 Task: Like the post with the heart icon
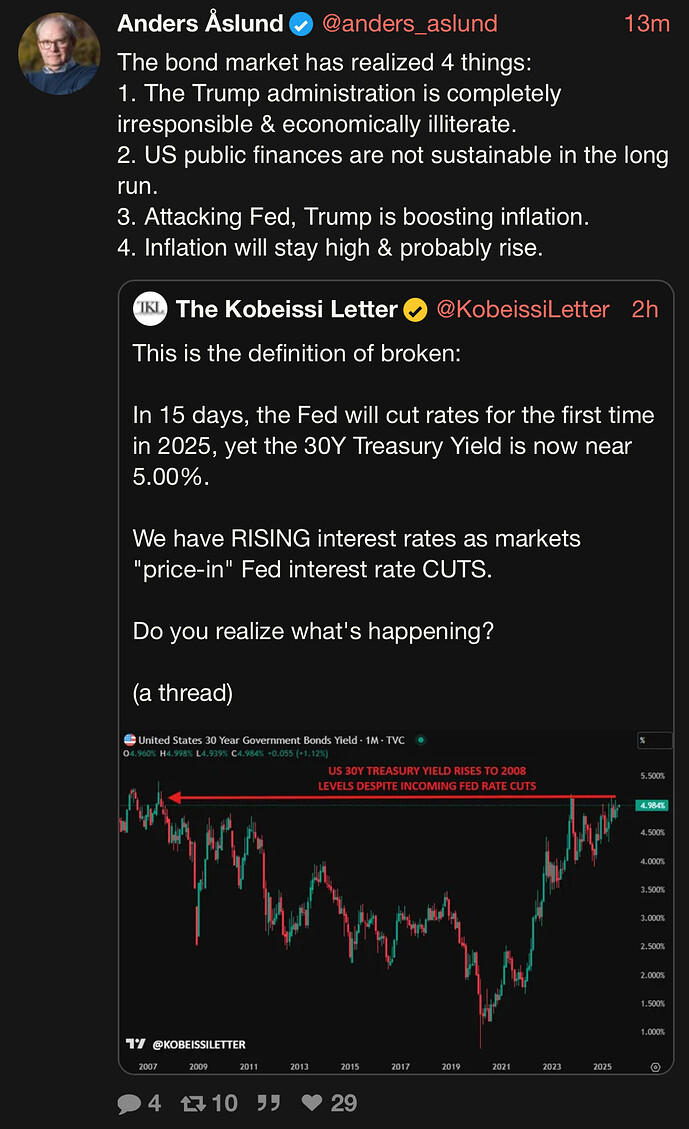[312, 1103]
